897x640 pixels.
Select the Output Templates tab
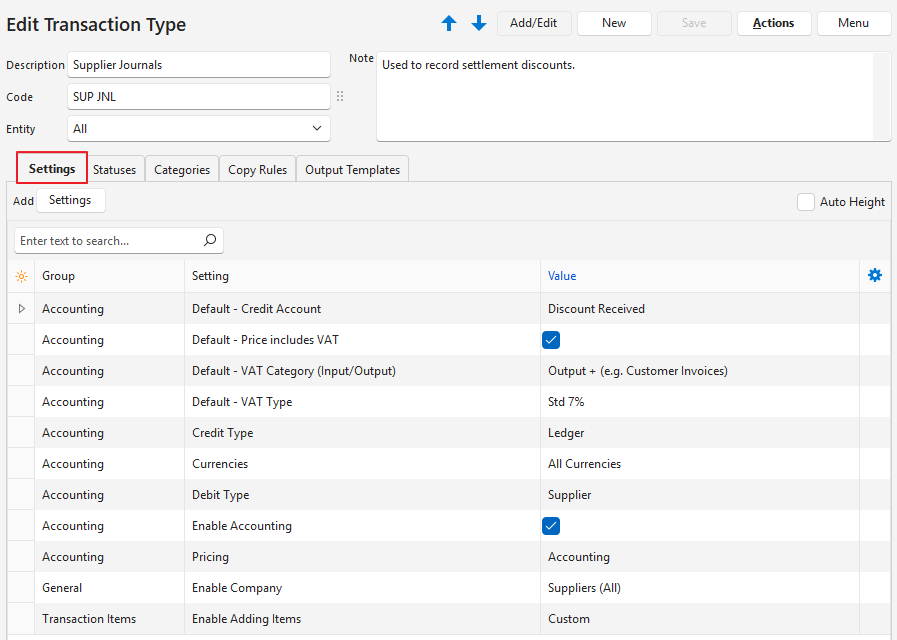coord(352,170)
